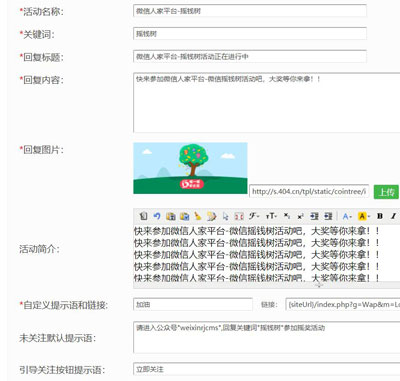Click the 回复标题 input field
Viewport: 400px width, 381px height.
point(250,56)
